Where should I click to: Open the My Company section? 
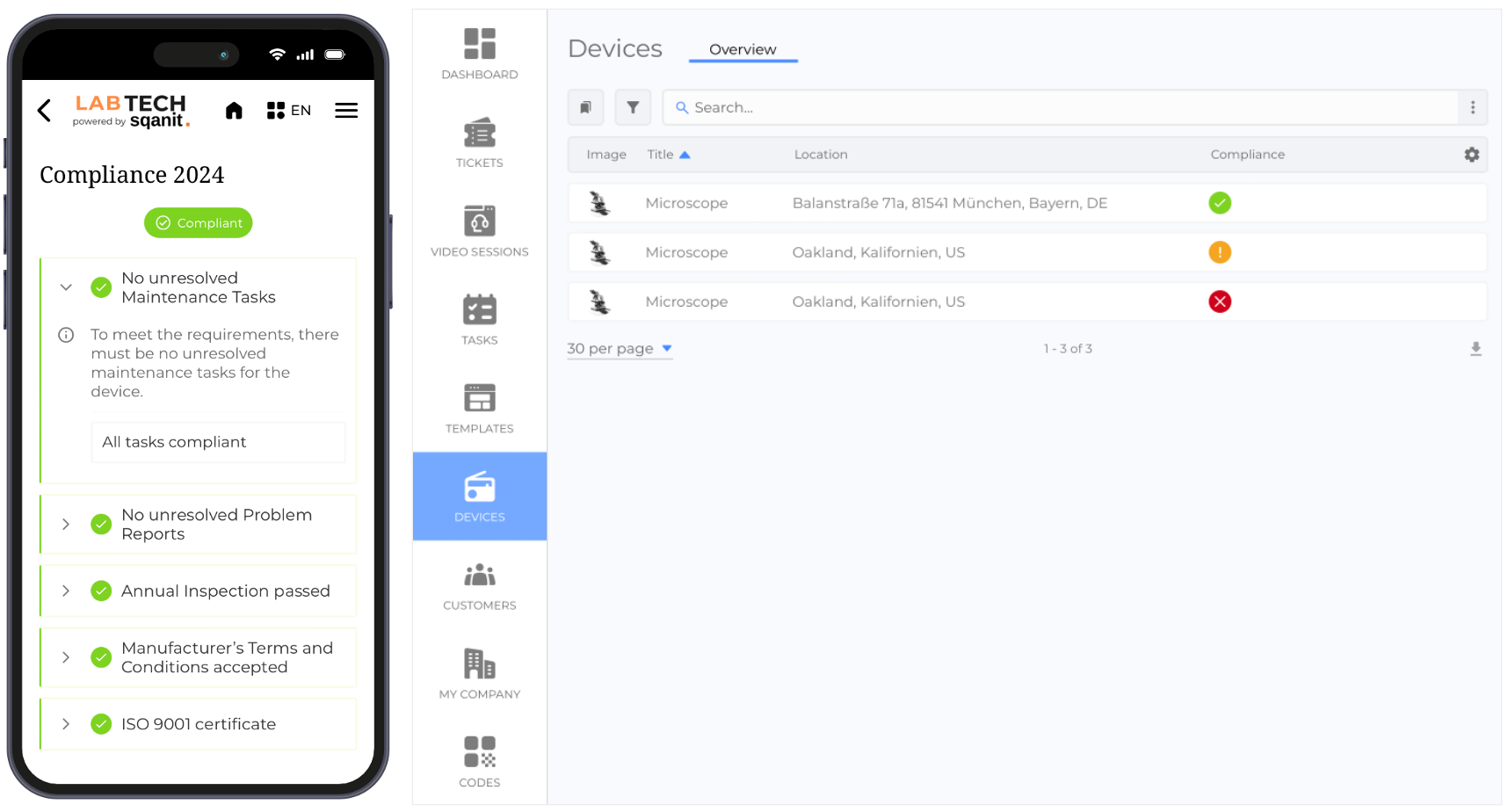coord(480,674)
